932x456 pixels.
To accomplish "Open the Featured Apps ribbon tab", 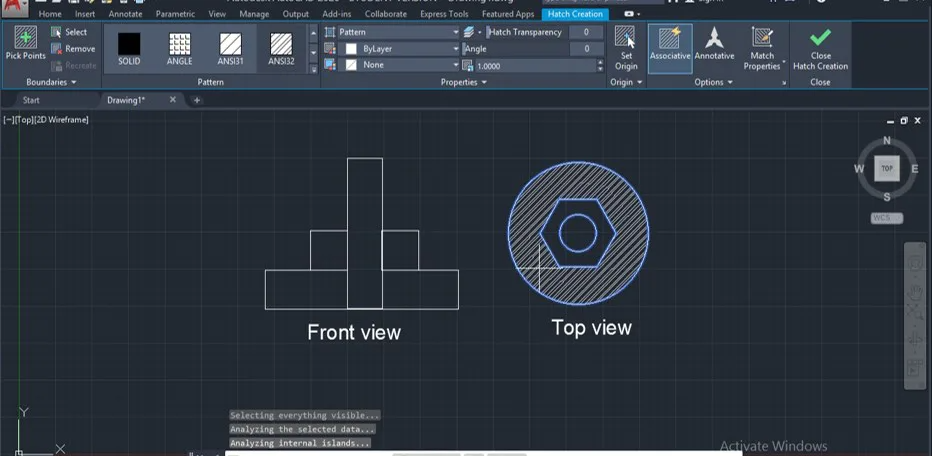I will (508, 14).
